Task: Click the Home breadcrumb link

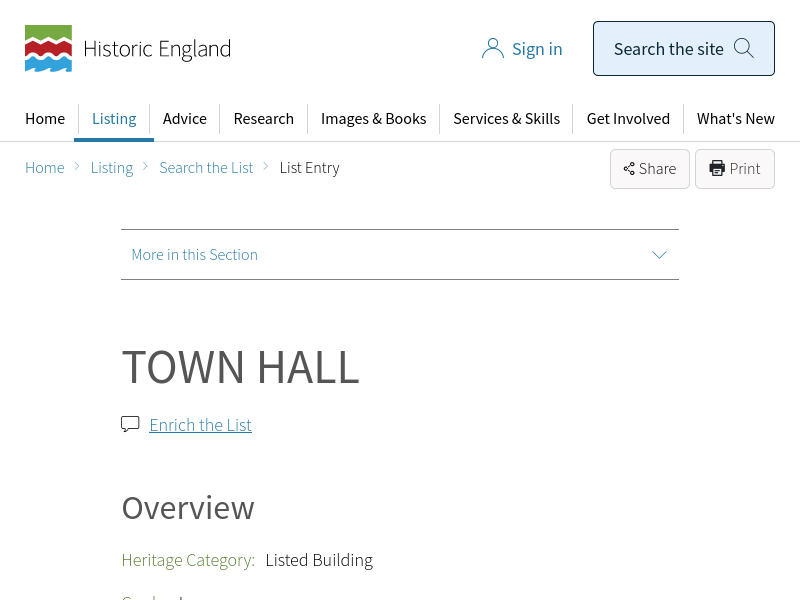Action: 45,168
